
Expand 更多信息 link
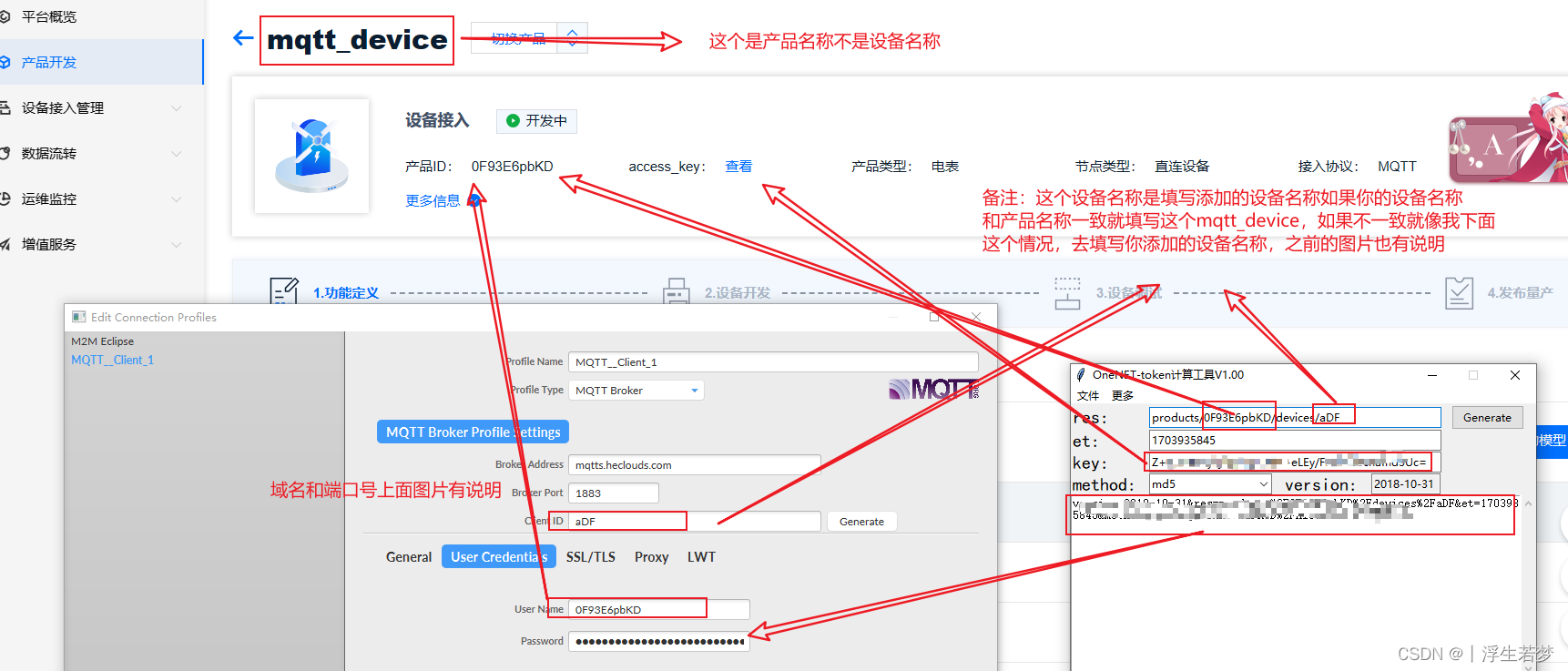(443, 200)
